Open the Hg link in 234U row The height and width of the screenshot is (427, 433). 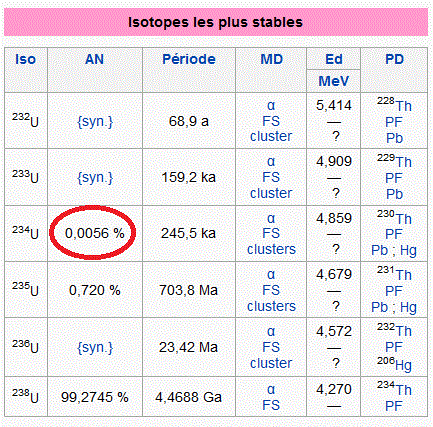pos(408,251)
